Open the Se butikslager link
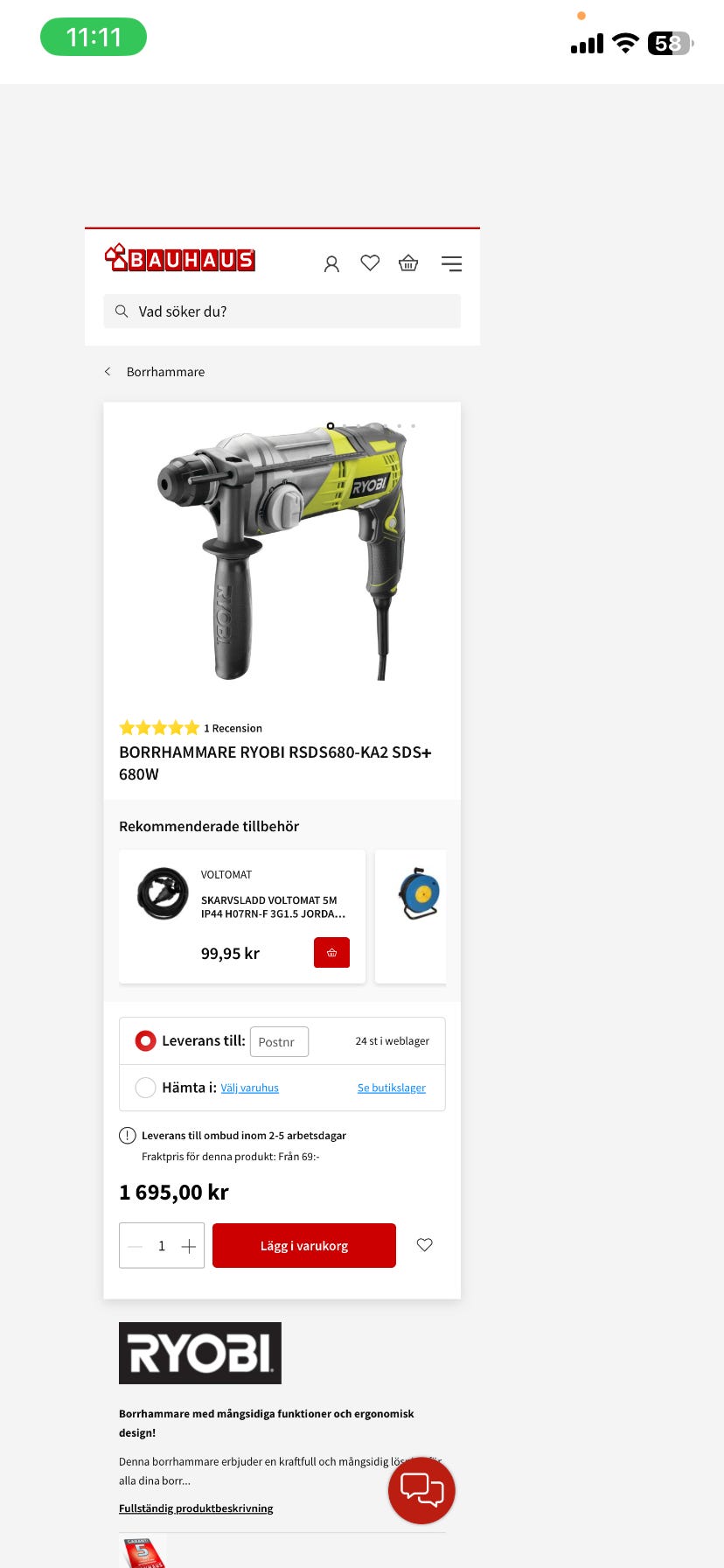 point(392,1088)
